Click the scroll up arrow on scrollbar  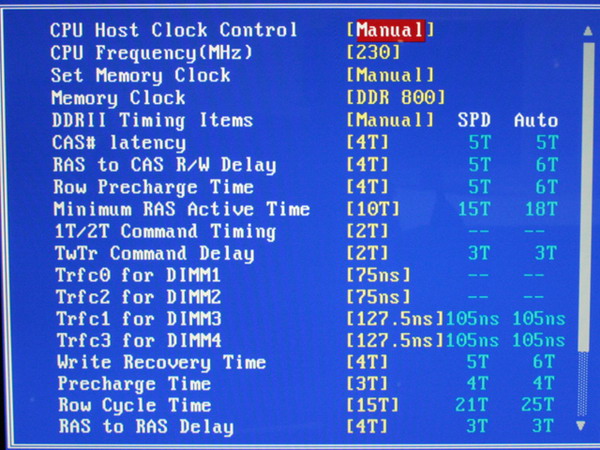[584, 30]
